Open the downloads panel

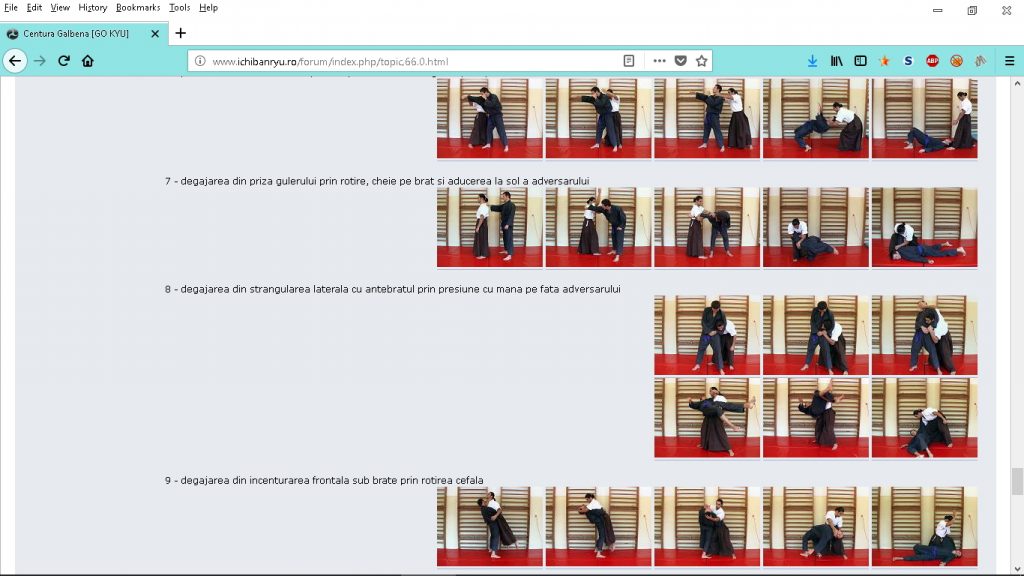click(x=812, y=61)
